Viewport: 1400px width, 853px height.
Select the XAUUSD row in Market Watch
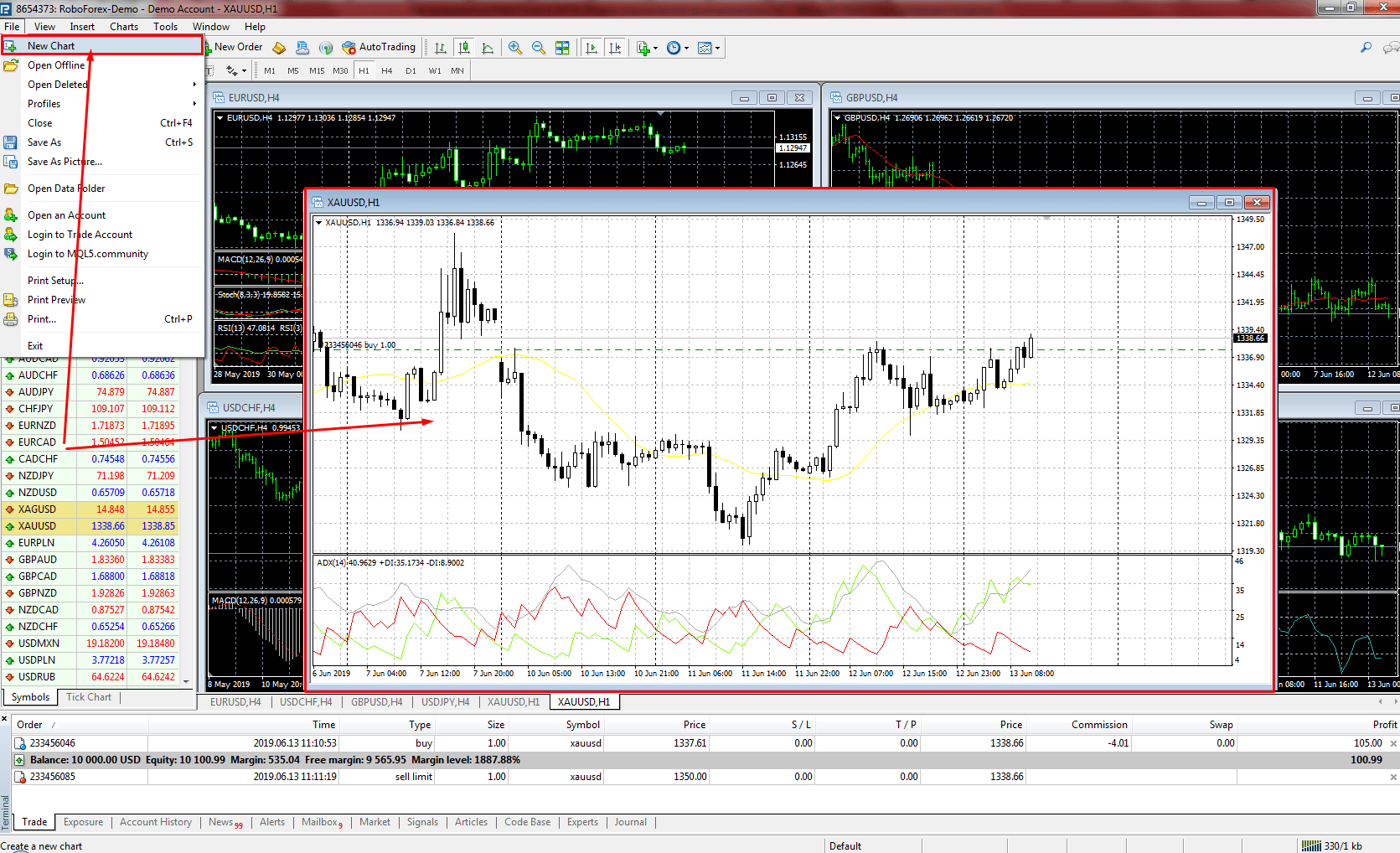click(x=90, y=526)
